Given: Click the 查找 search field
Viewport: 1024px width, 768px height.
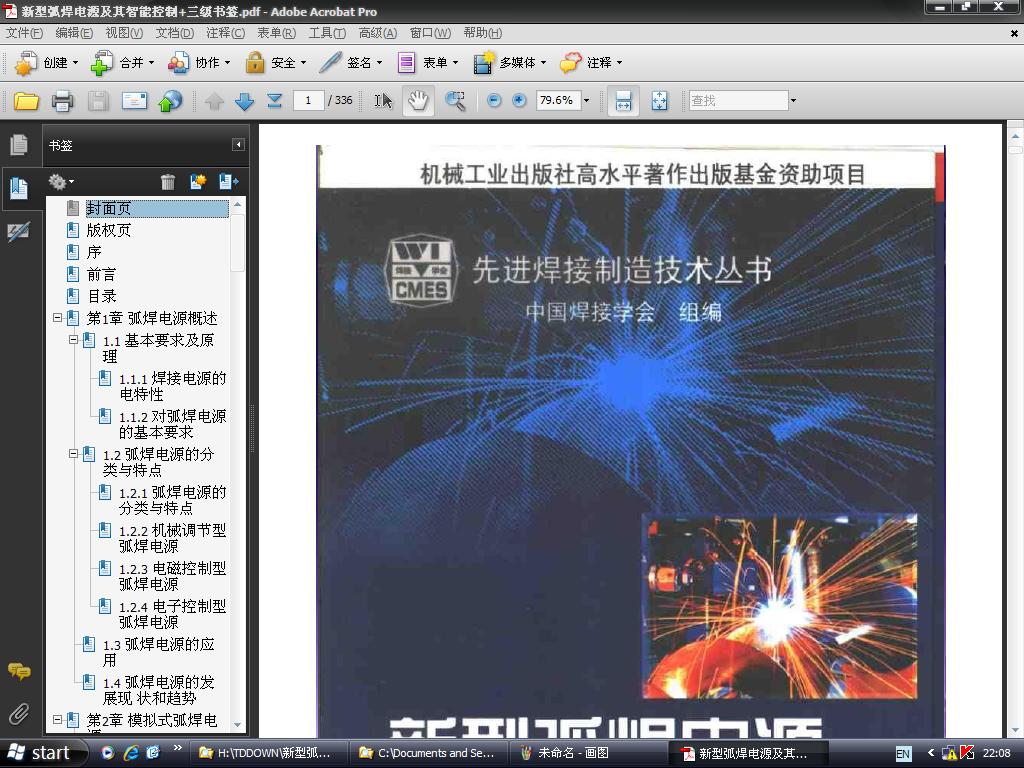Looking at the screenshot, I should (738, 100).
